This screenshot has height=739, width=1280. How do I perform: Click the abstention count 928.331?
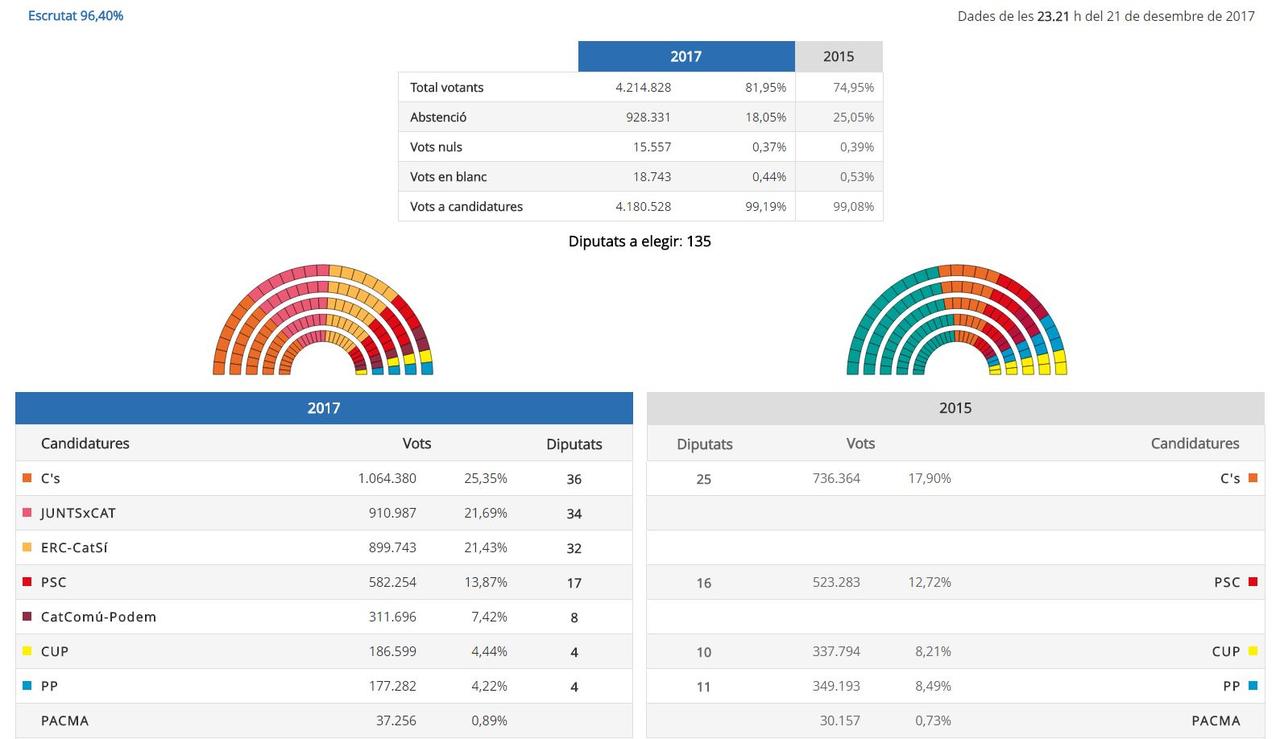pos(648,117)
